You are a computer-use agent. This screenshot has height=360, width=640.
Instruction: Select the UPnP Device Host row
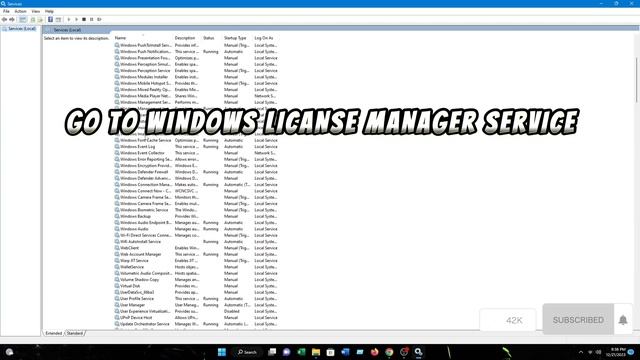196,317
